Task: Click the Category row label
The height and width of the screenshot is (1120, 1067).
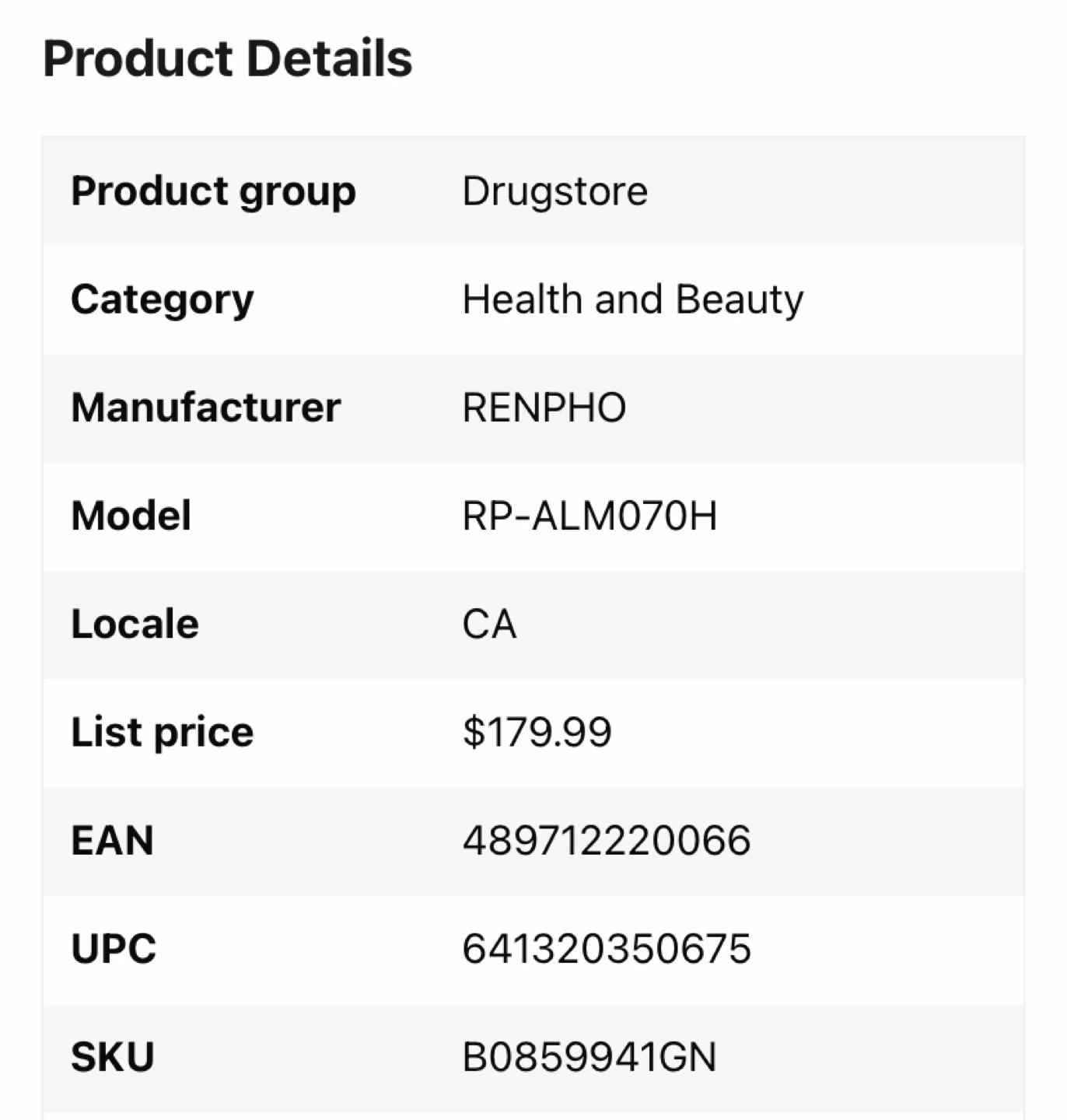Action: [x=162, y=299]
